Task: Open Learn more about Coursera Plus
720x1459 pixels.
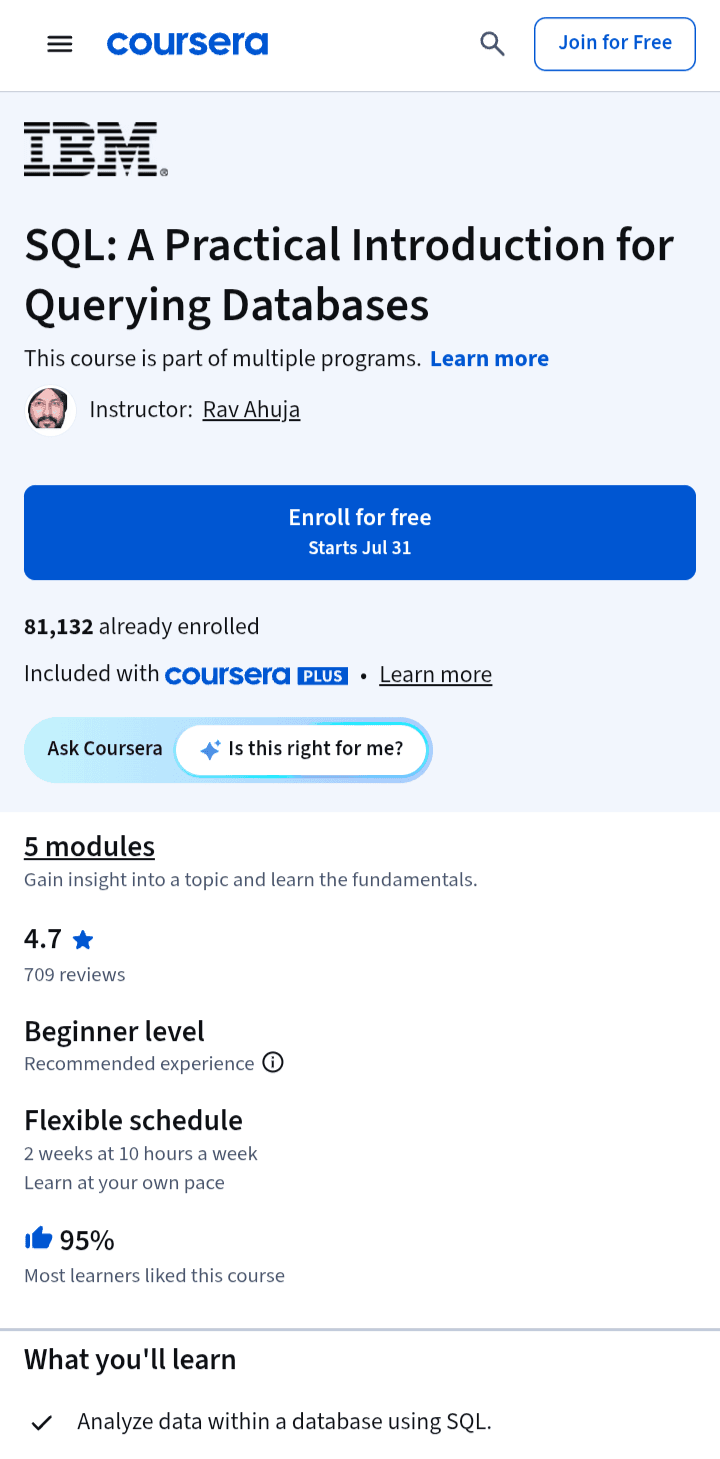Action: click(x=436, y=675)
